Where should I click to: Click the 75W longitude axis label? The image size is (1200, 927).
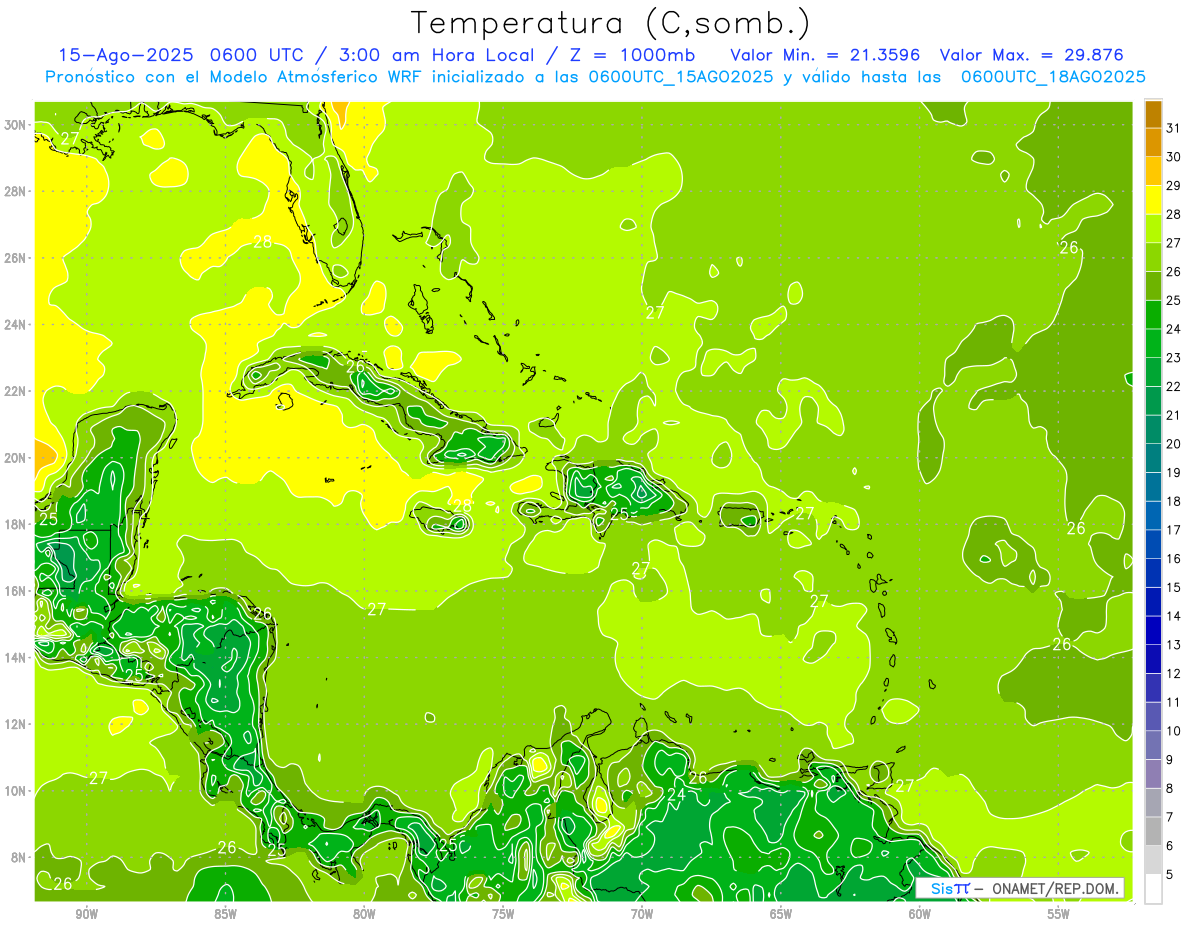coord(503,914)
